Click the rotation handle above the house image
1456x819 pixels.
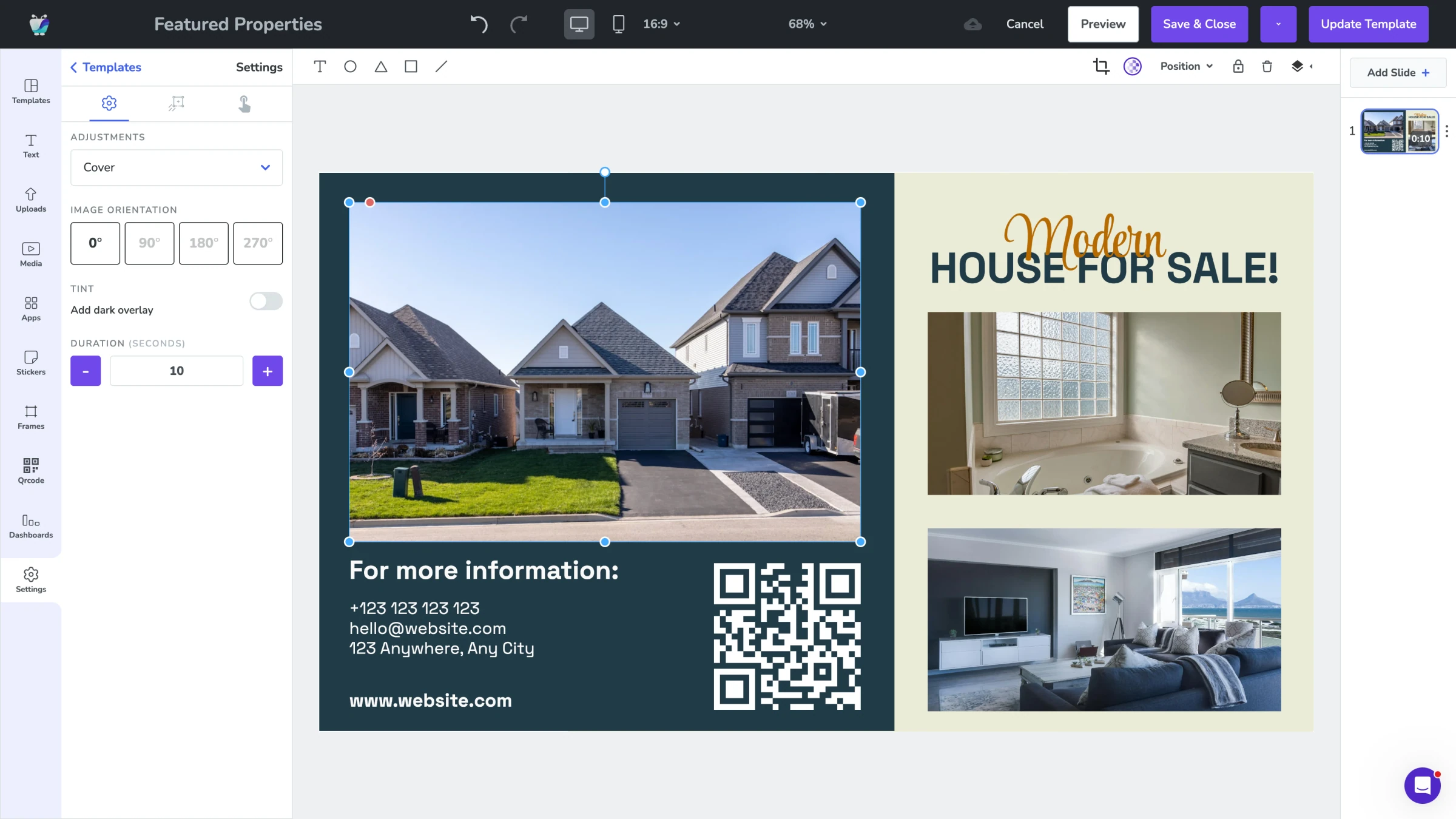(605, 172)
